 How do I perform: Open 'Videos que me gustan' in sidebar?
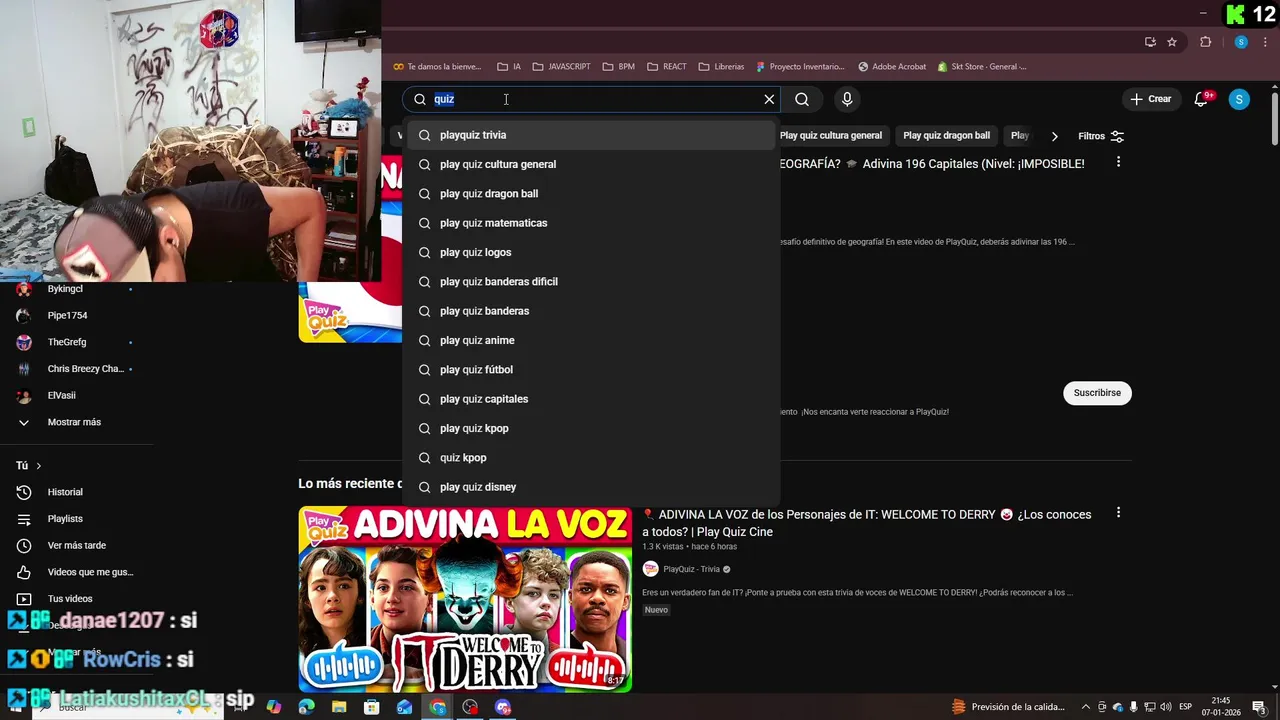pos(76,572)
